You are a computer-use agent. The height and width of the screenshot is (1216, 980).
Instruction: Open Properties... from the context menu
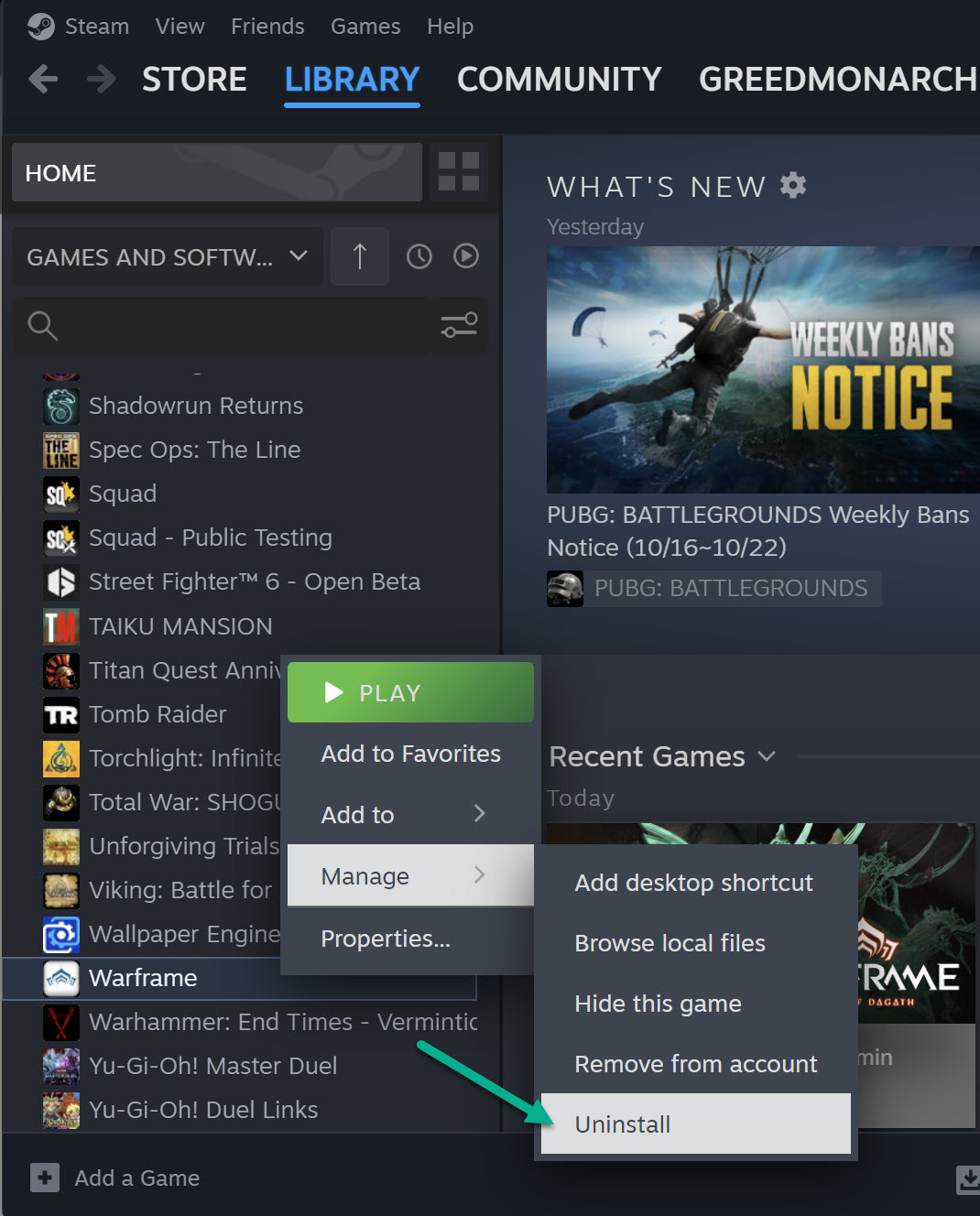click(410, 939)
